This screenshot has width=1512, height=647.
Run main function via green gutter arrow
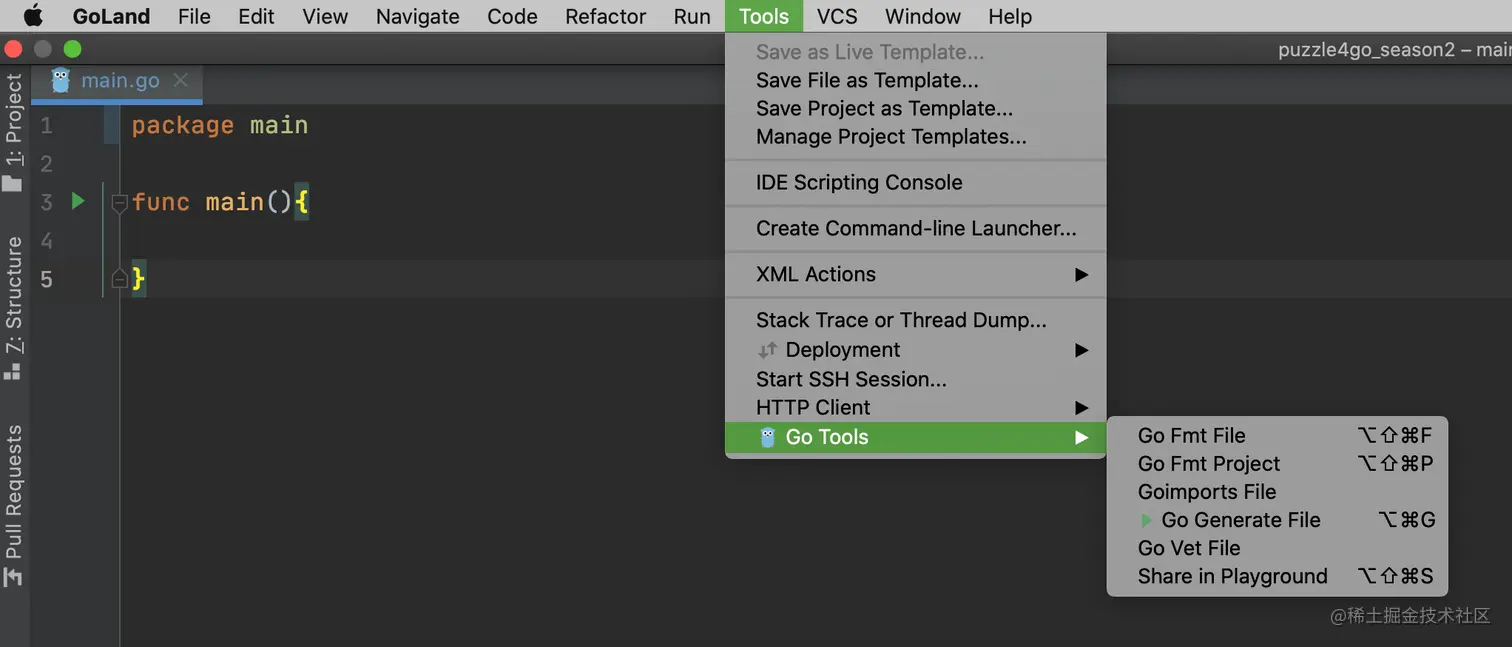(x=78, y=201)
